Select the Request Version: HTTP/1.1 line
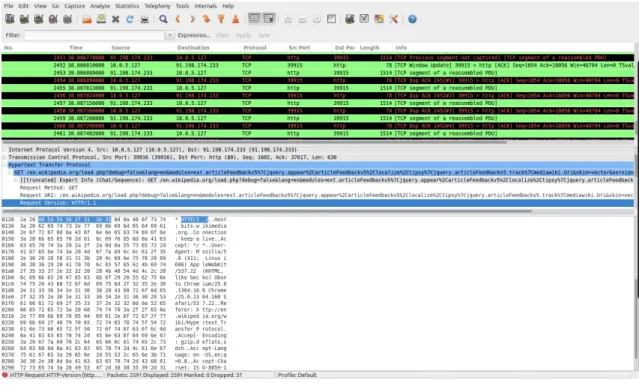 pos(318,203)
